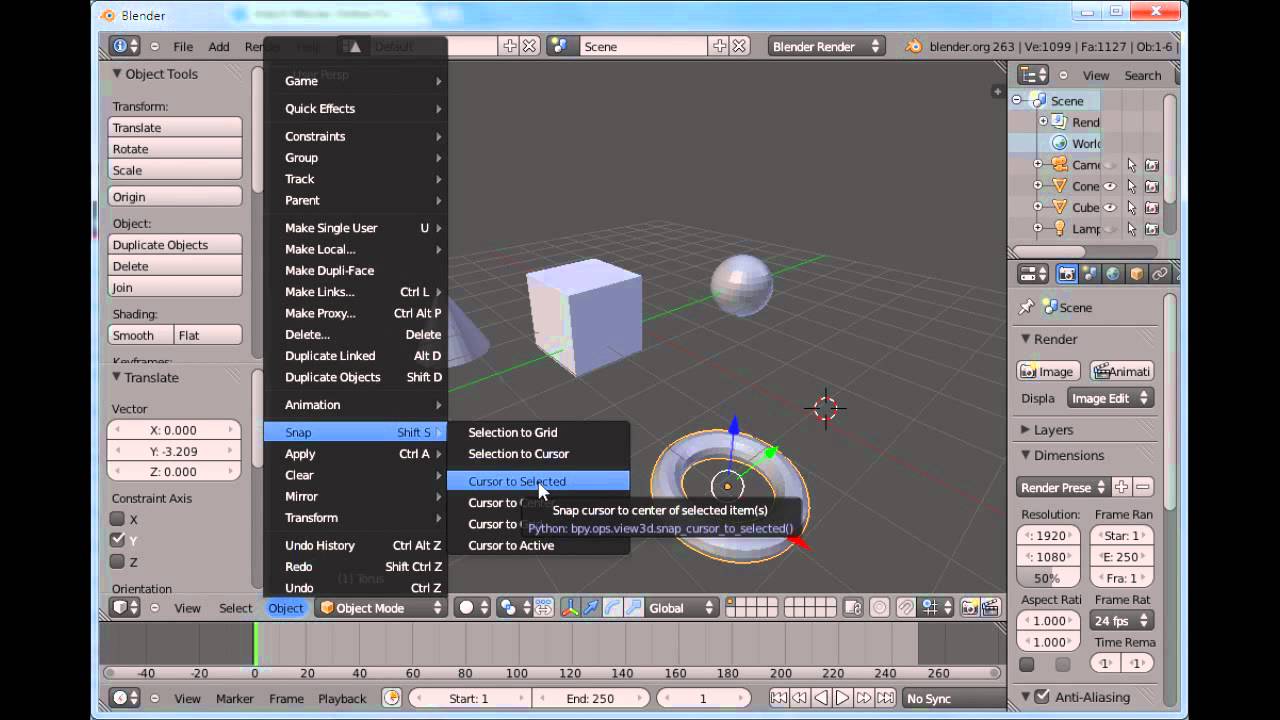Choose Selection to Grid from Snap submenu
This screenshot has width=1280, height=720.
pyautogui.click(x=538, y=432)
